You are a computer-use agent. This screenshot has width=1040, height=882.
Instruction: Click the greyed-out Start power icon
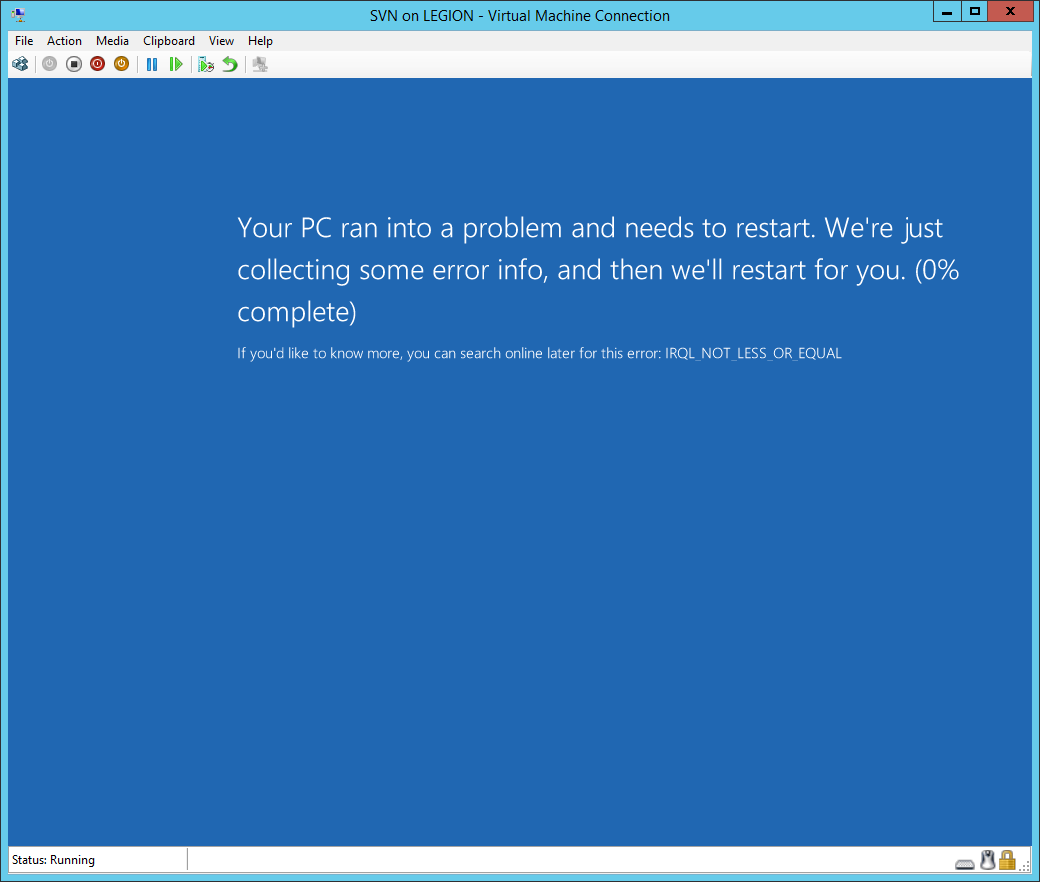[x=49, y=64]
